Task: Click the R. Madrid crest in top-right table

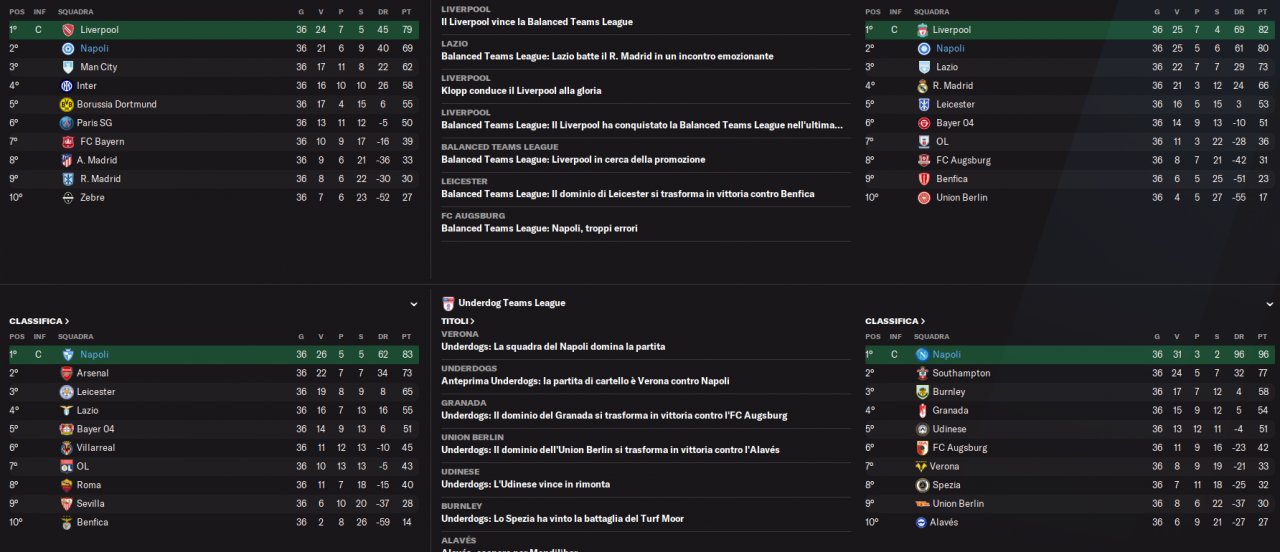Action: coord(922,86)
